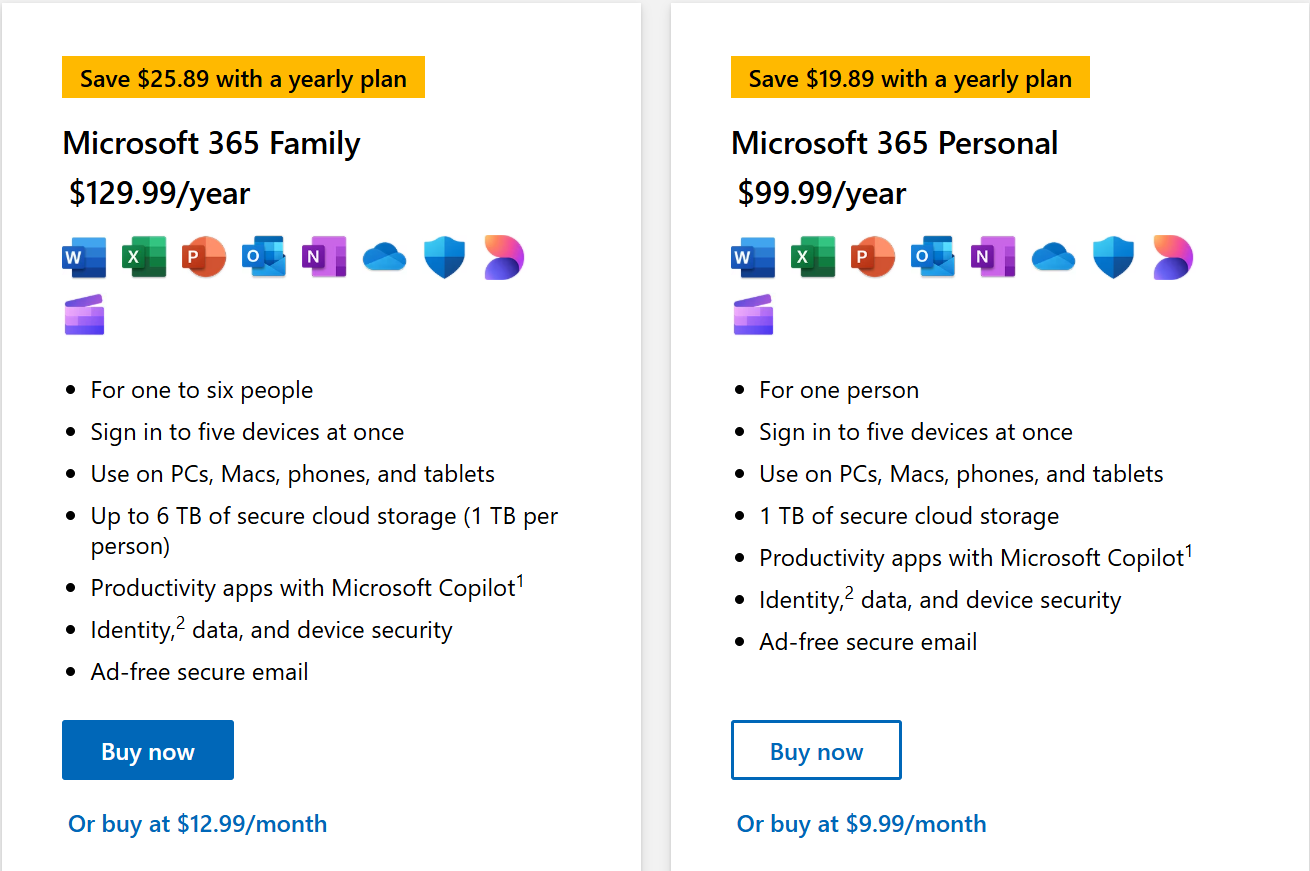The image size is (1310, 871).
Task: Click the Excel icon in the Family plan
Action: [144, 257]
